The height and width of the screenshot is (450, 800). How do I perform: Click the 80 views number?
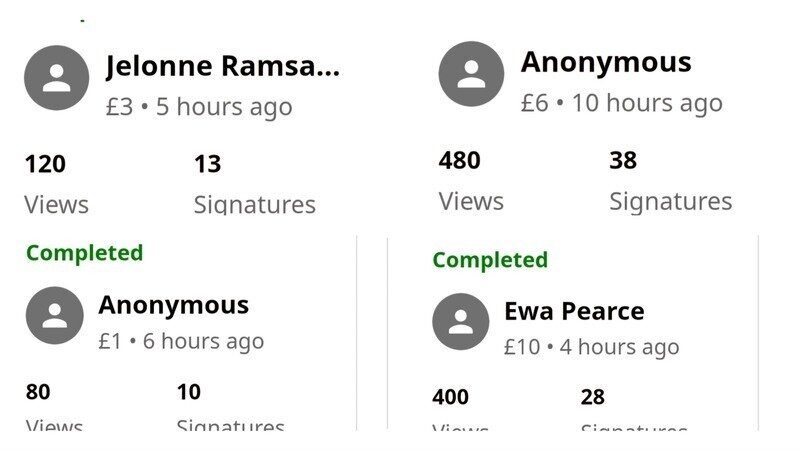pyautogui.click(x=38, y=392)
